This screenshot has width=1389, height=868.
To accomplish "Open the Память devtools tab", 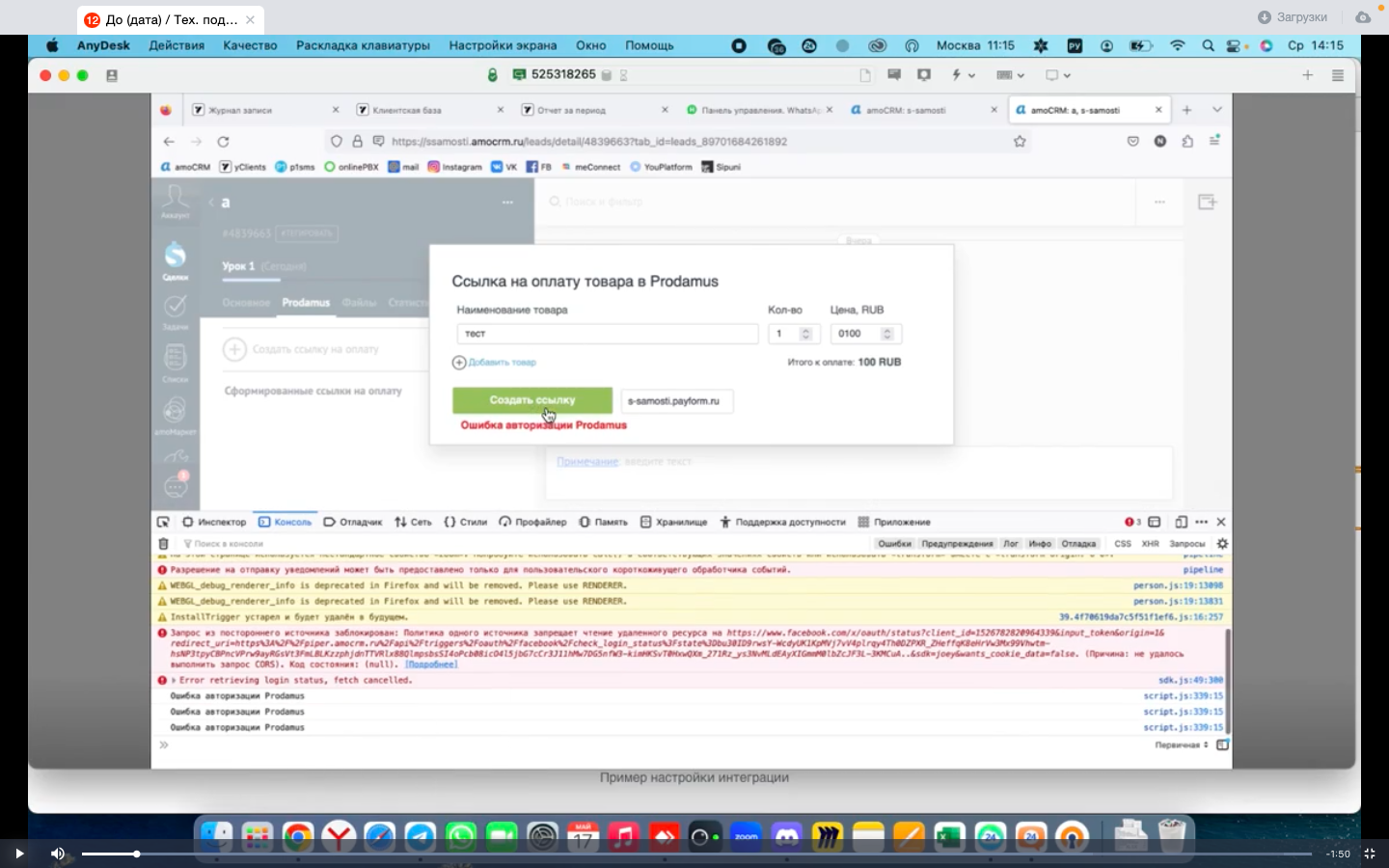I will [603, 522].
